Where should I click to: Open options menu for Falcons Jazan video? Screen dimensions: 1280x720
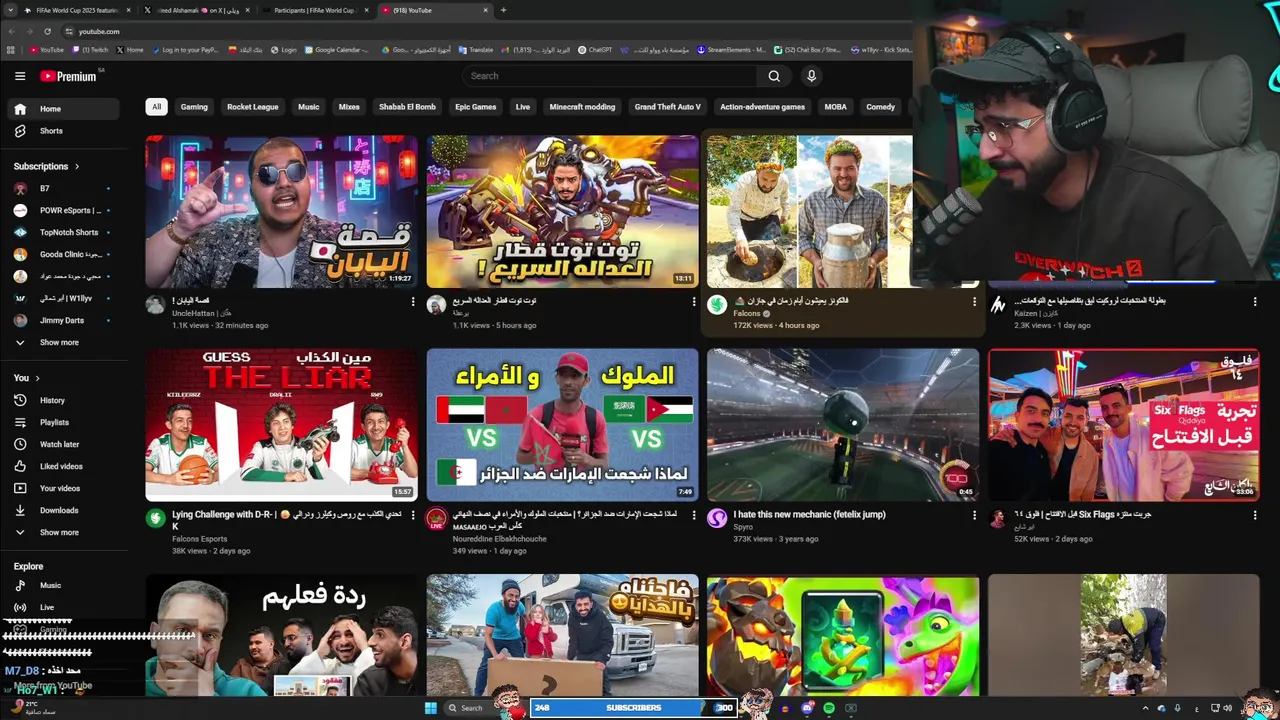[x=974, y=301]
